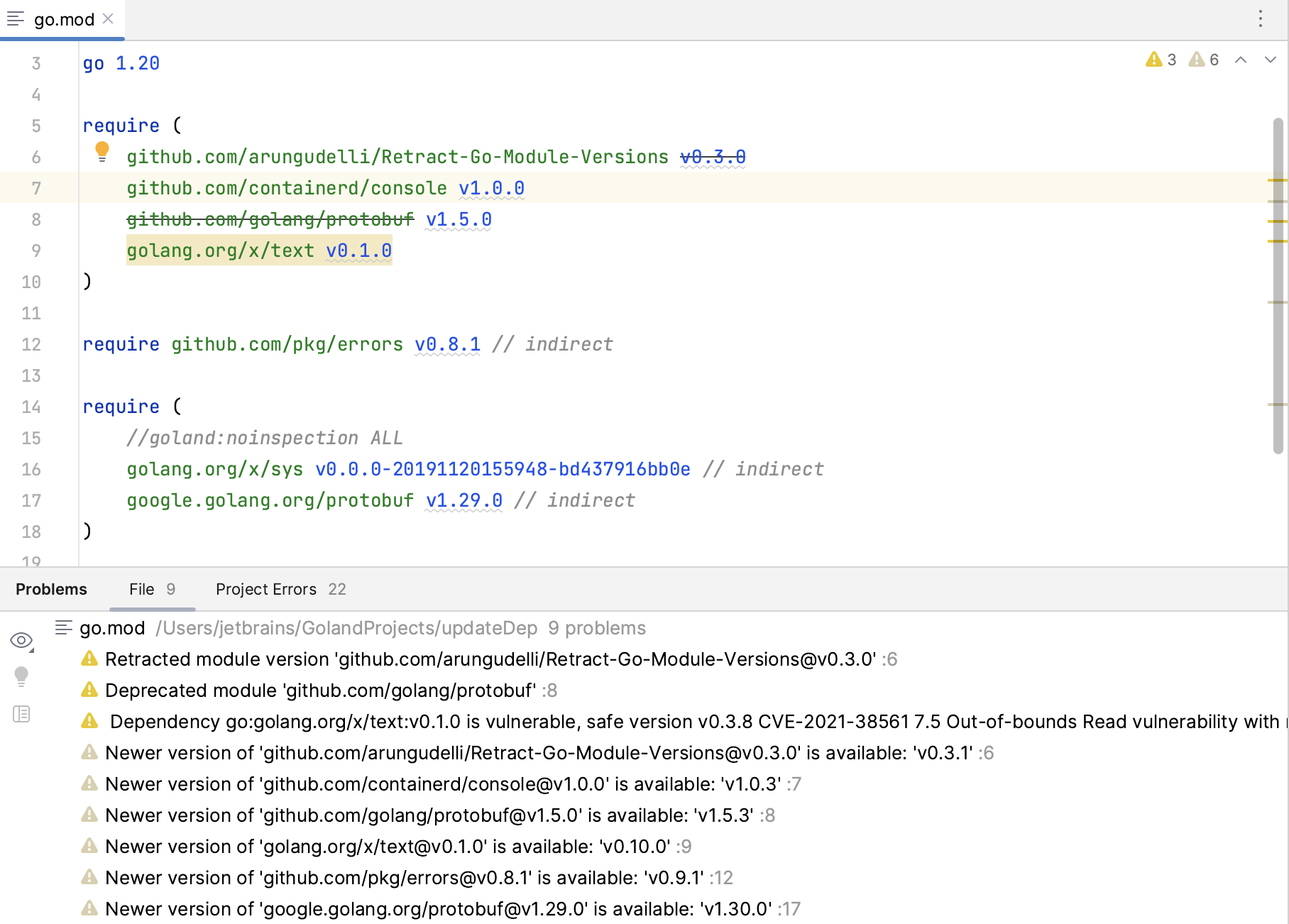Click the yellow intention light bulb on line 6
The width and height of the screenshot is (1289, 924).
point(102,152)
